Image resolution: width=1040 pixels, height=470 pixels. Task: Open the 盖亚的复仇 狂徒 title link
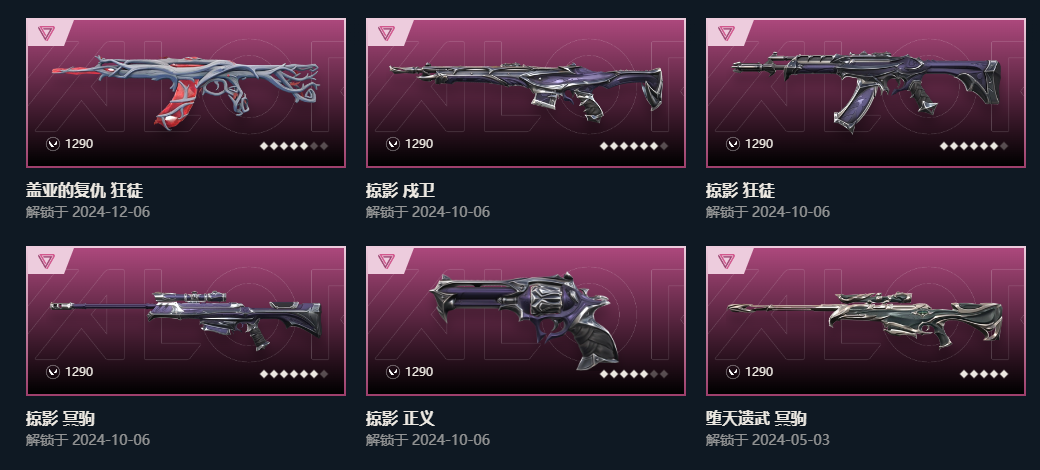tap(84, 191)
